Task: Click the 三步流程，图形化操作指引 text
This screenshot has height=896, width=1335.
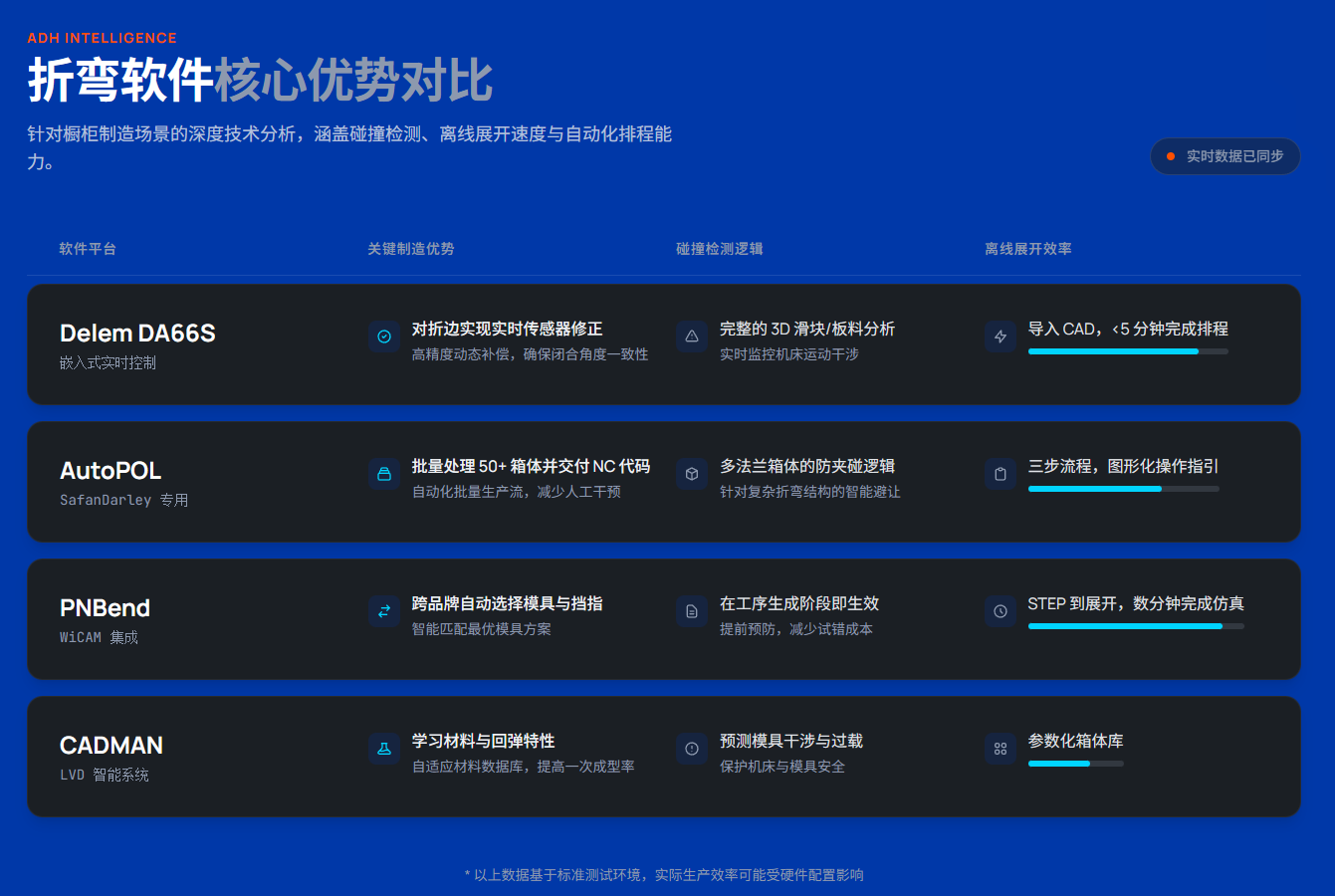Action: click(x=1123, y=466)
